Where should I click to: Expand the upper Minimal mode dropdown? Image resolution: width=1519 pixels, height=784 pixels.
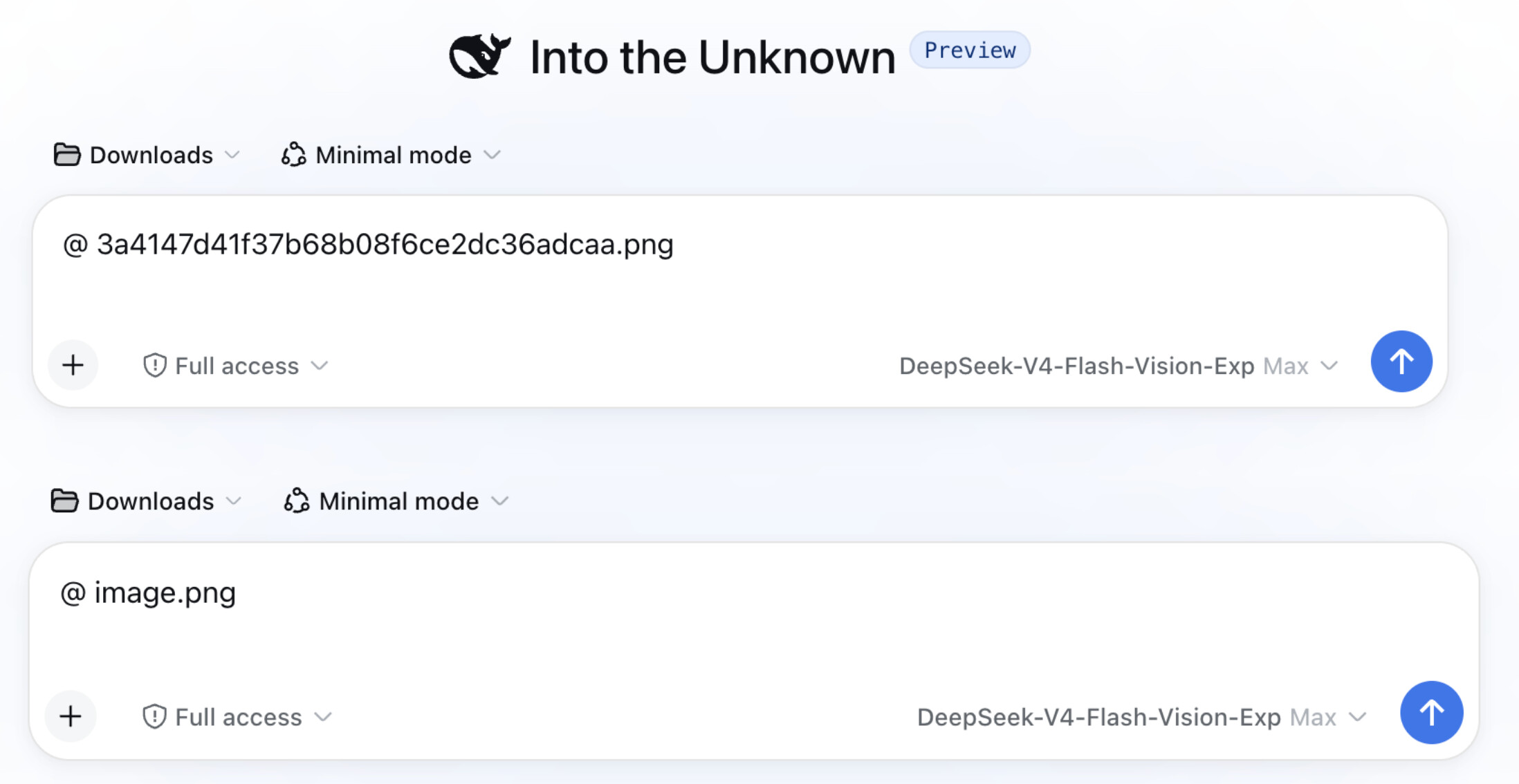[x=391, y=155]
